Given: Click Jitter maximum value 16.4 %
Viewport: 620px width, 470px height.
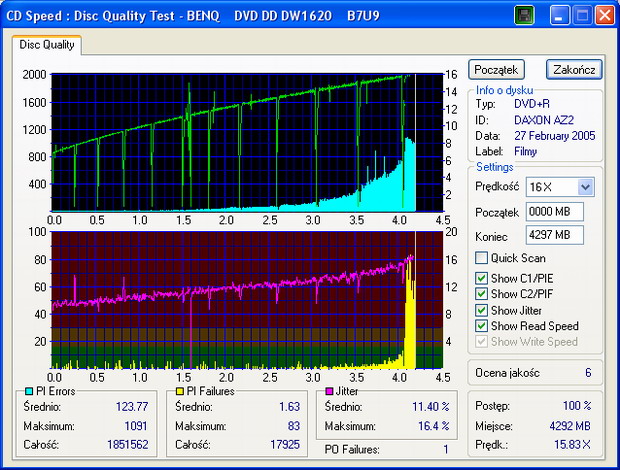Looking at the screenshot, I should pos(434,426).
